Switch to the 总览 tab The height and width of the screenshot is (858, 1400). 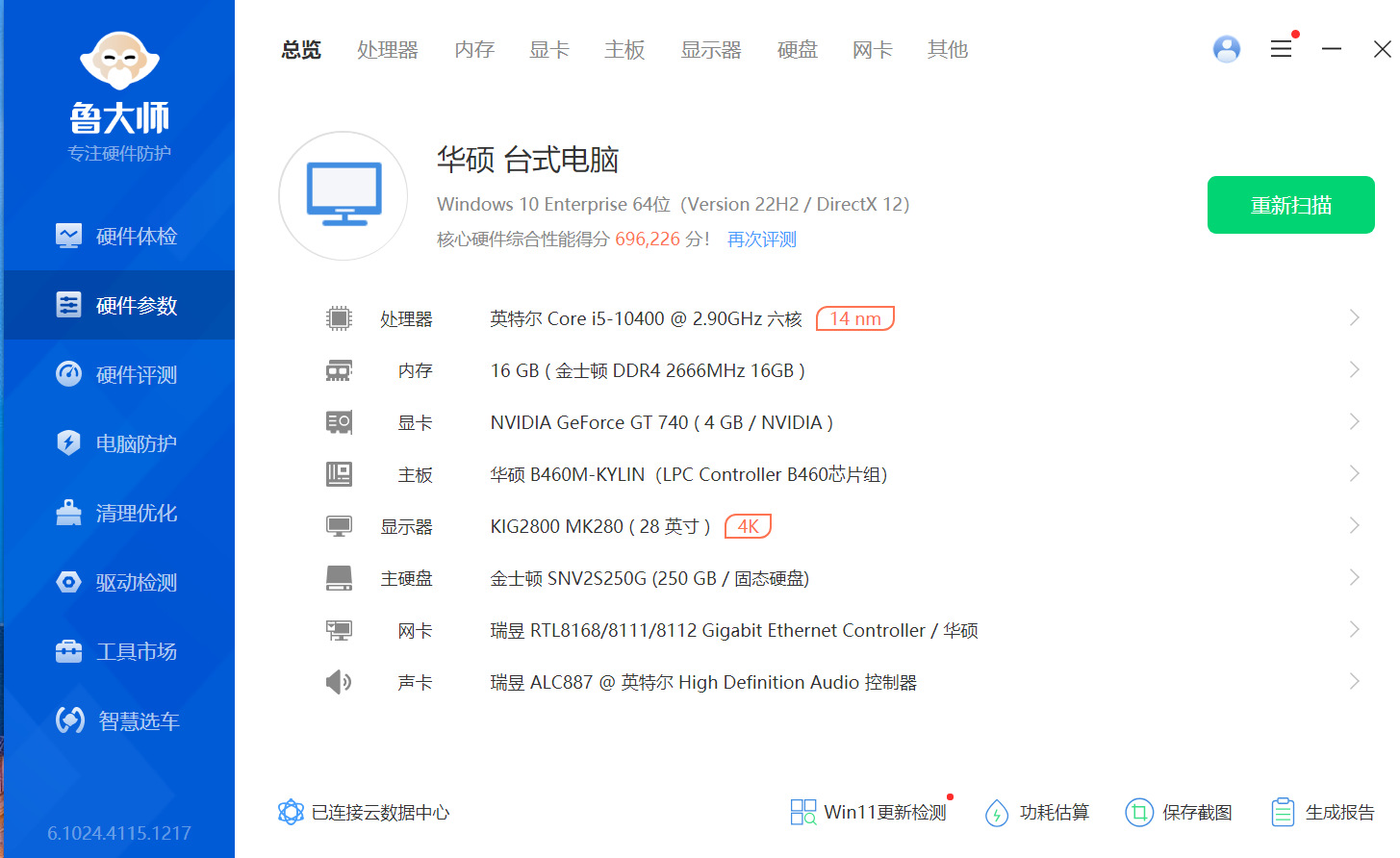click(x=301, y=50)
